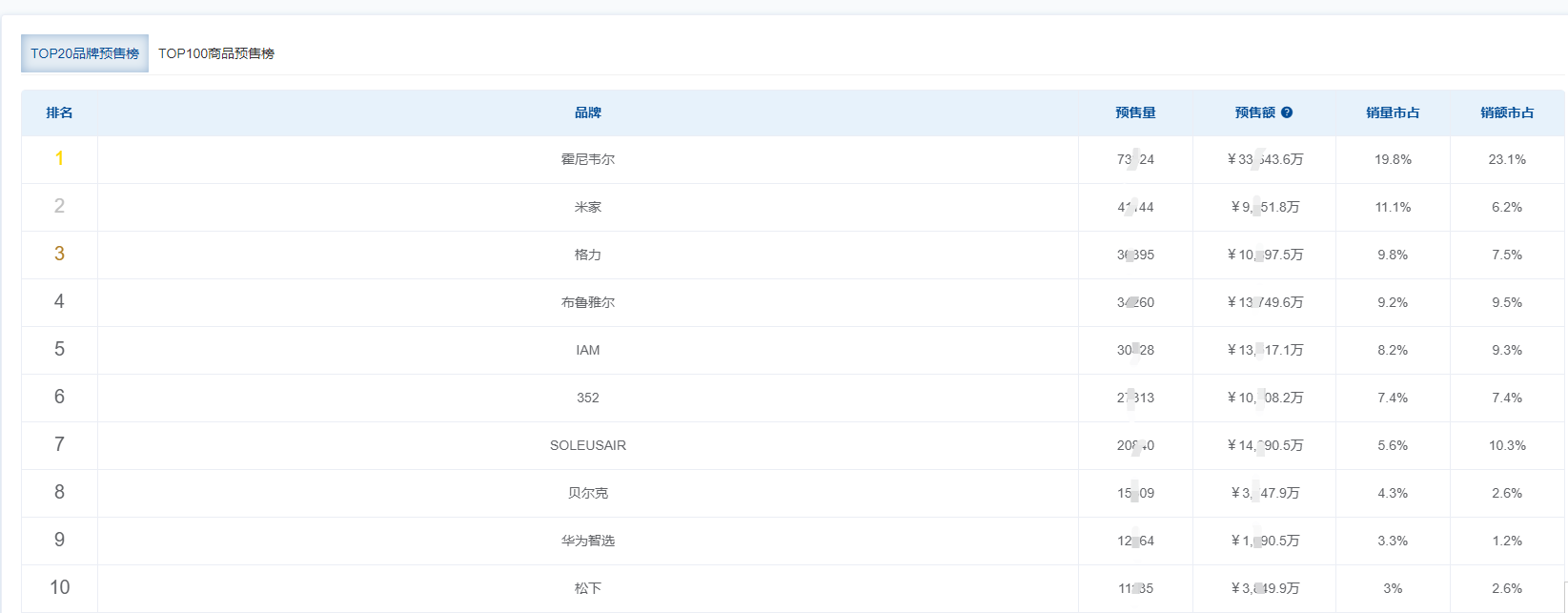Click 销量市占 value 4.3%
This screenshot has height=613, width=1568.
click(1393, 493)
